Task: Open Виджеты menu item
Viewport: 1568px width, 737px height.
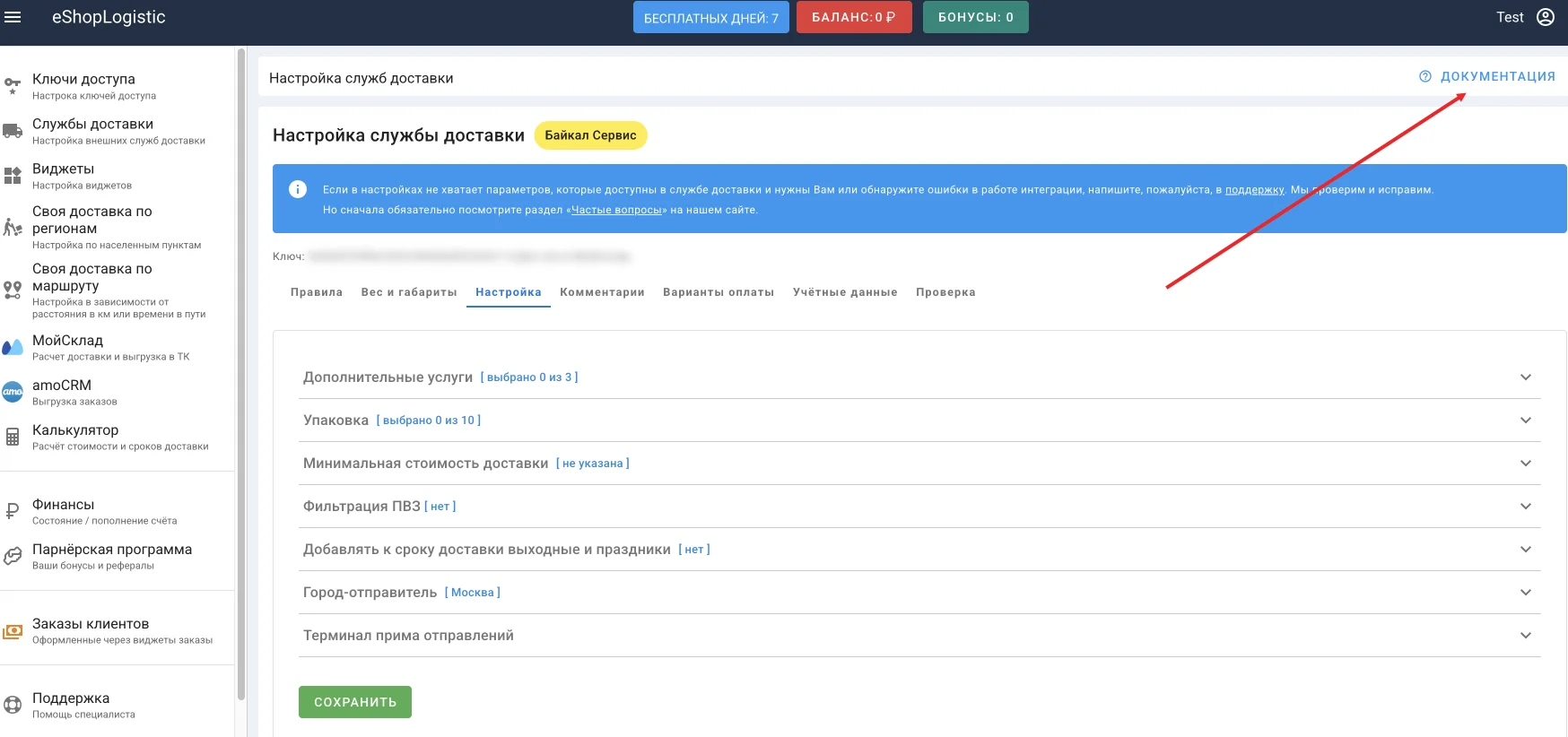Action: pos(117,176)
